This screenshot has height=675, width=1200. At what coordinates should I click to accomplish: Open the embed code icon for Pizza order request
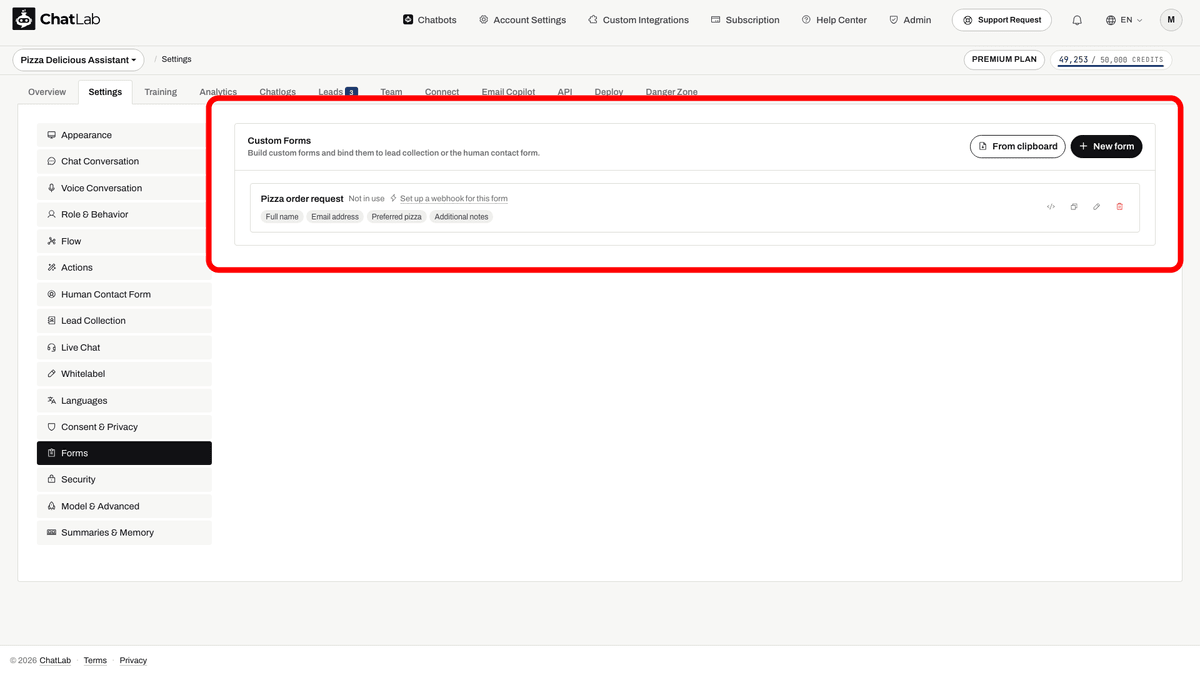[1051, 207]
